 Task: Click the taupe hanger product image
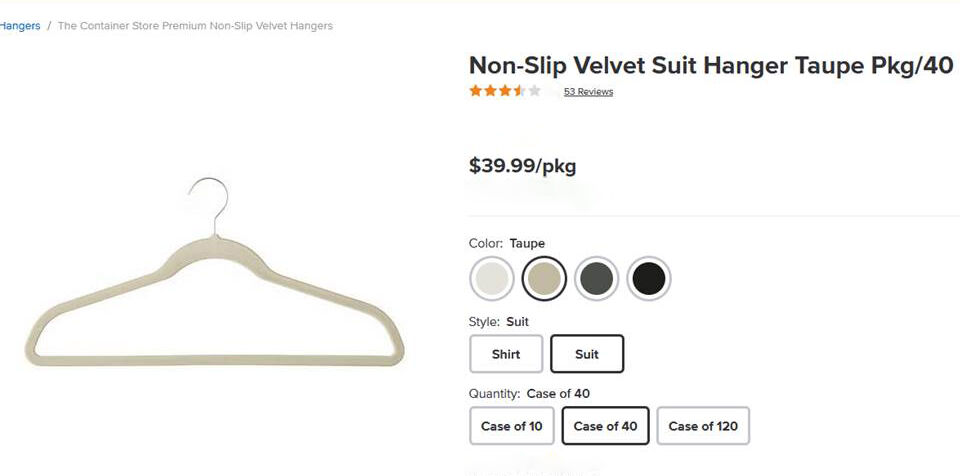pyautogui.click(x=214, y=290)
